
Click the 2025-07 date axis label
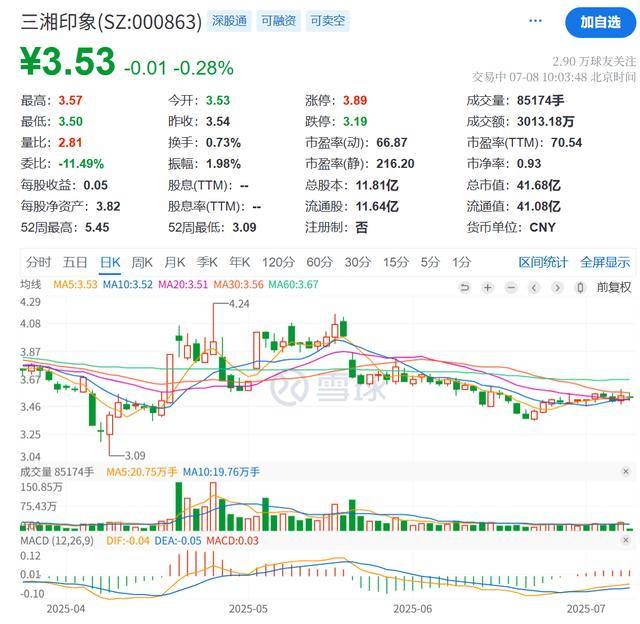[586, 609]
